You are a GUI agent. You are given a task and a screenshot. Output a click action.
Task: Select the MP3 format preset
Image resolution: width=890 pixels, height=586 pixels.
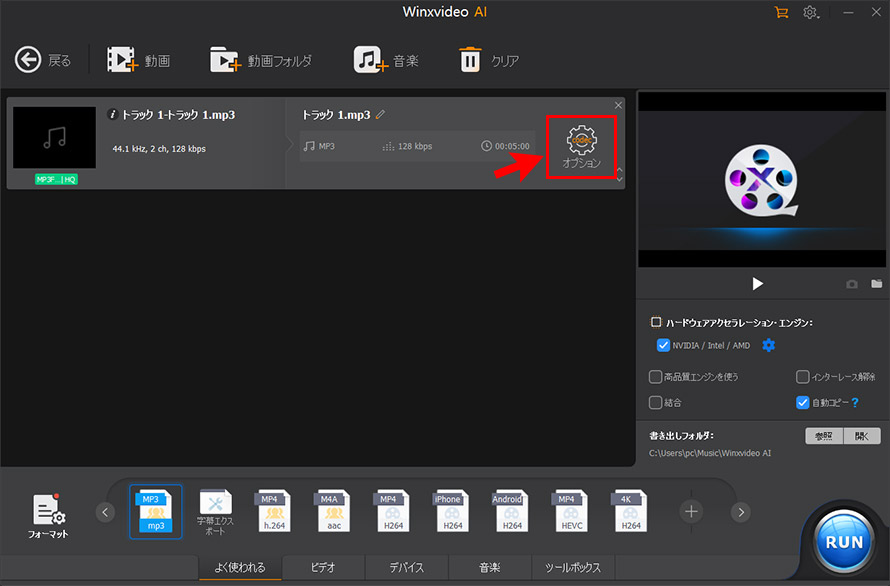coord(156,511)
